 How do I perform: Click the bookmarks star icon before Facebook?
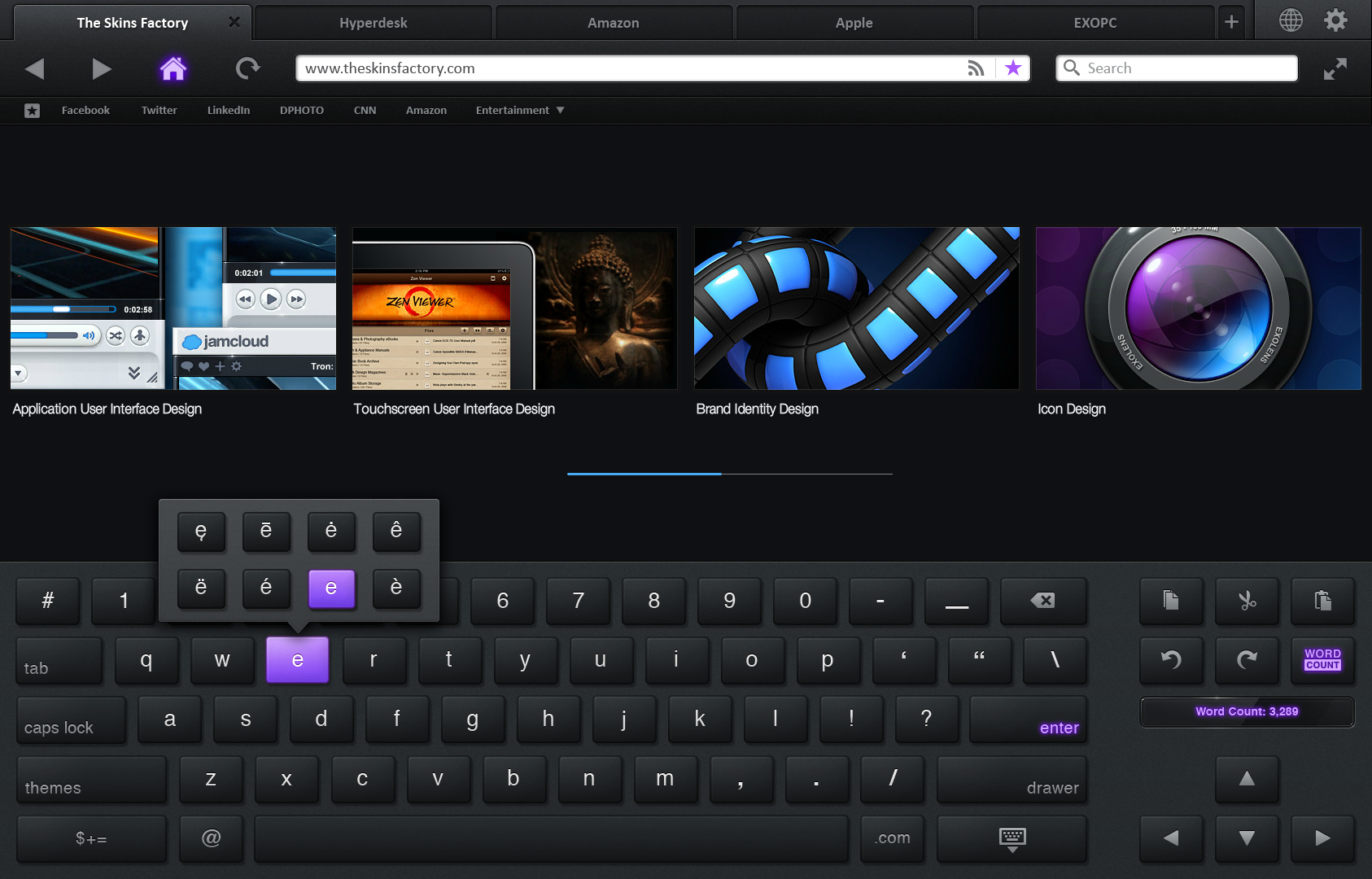pyautogui.click(x=32, y=111)
